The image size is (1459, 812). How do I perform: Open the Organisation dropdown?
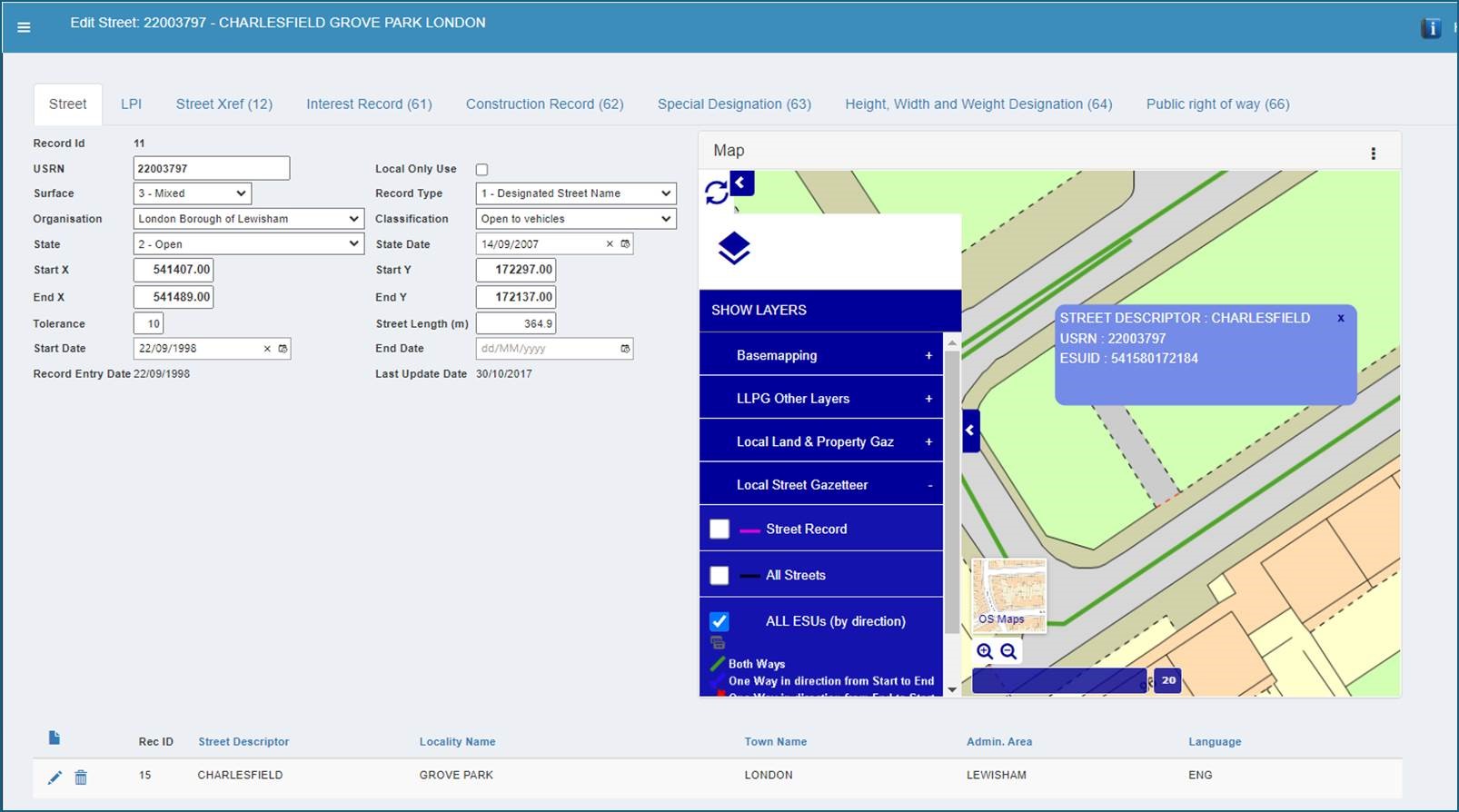click(x=249, y=219)
